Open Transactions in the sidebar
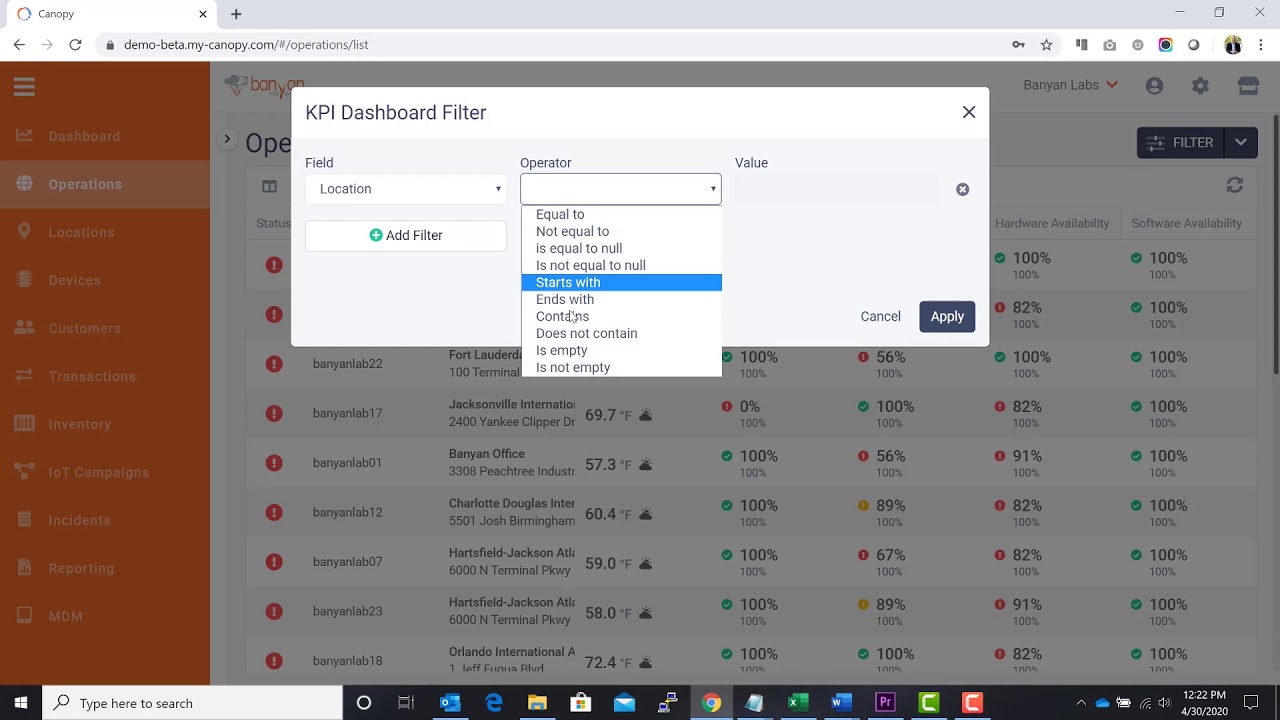This screenshot has width=1280, height=720. click(92, 376)
